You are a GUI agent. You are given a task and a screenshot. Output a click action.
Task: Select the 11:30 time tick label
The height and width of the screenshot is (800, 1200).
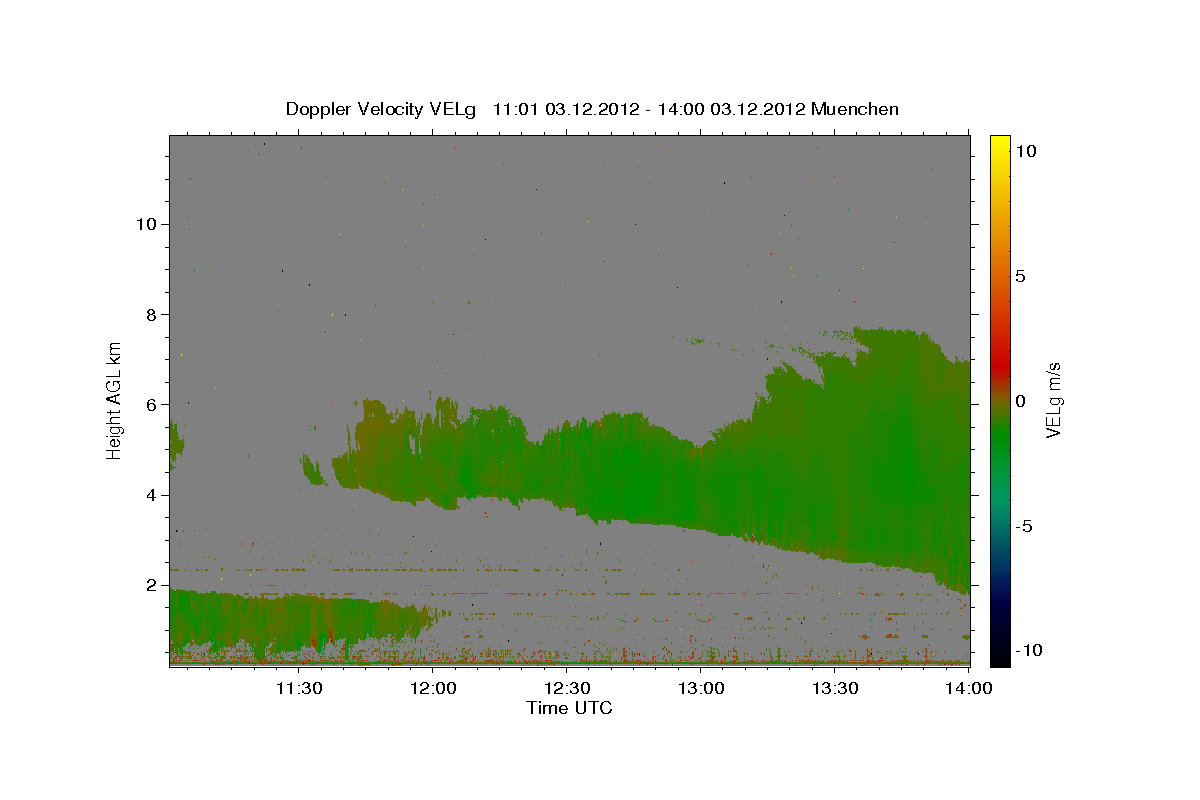(x=299, y=688)
